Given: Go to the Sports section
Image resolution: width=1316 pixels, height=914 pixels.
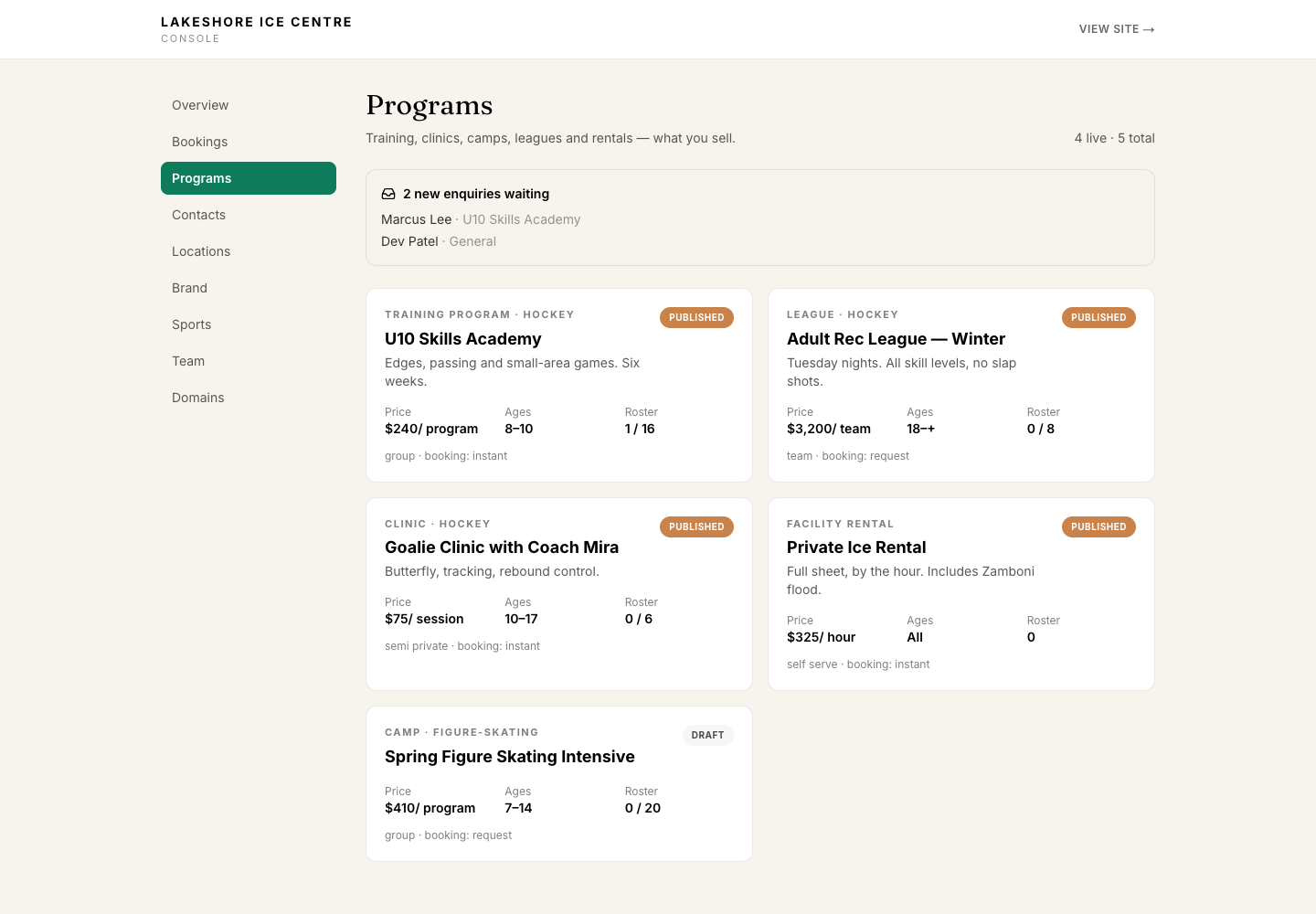Looking at the screenshot, I should pos(249,324).
